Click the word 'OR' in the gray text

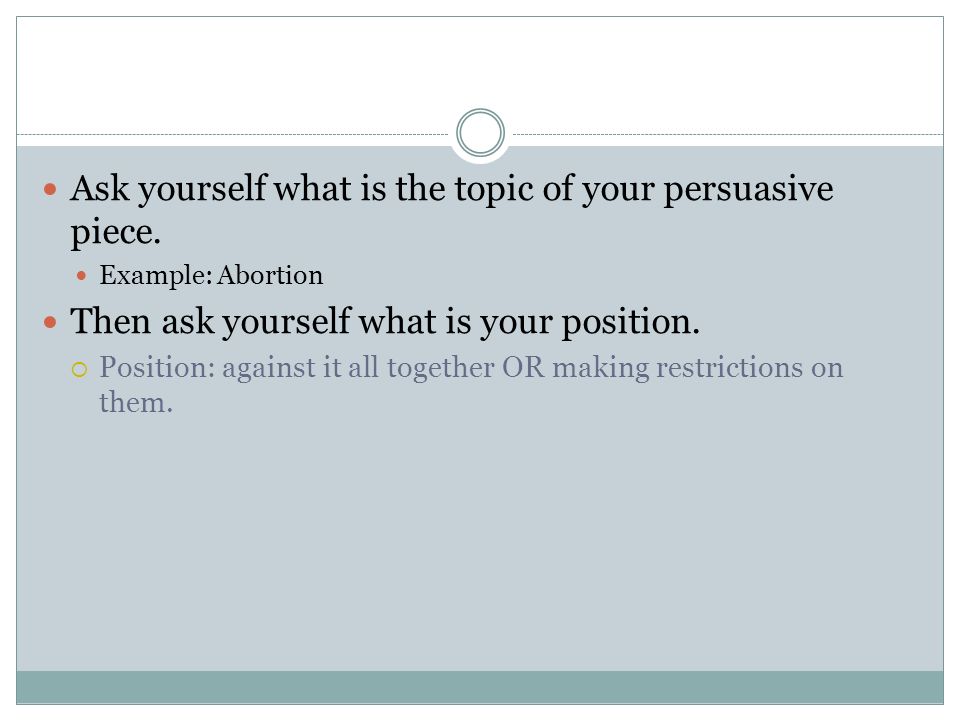523,367
